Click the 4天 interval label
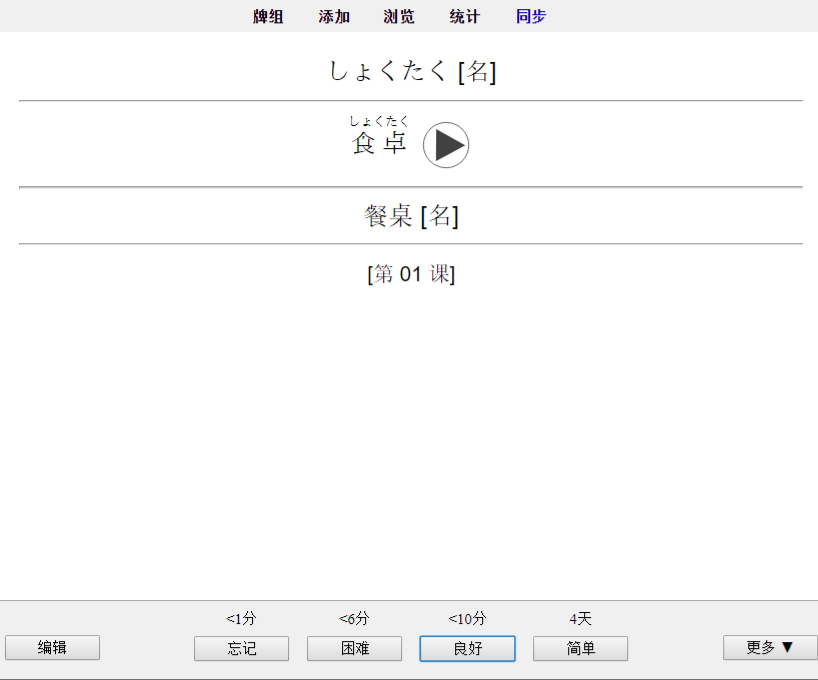 pyautogui.click(x=581, y=619)
